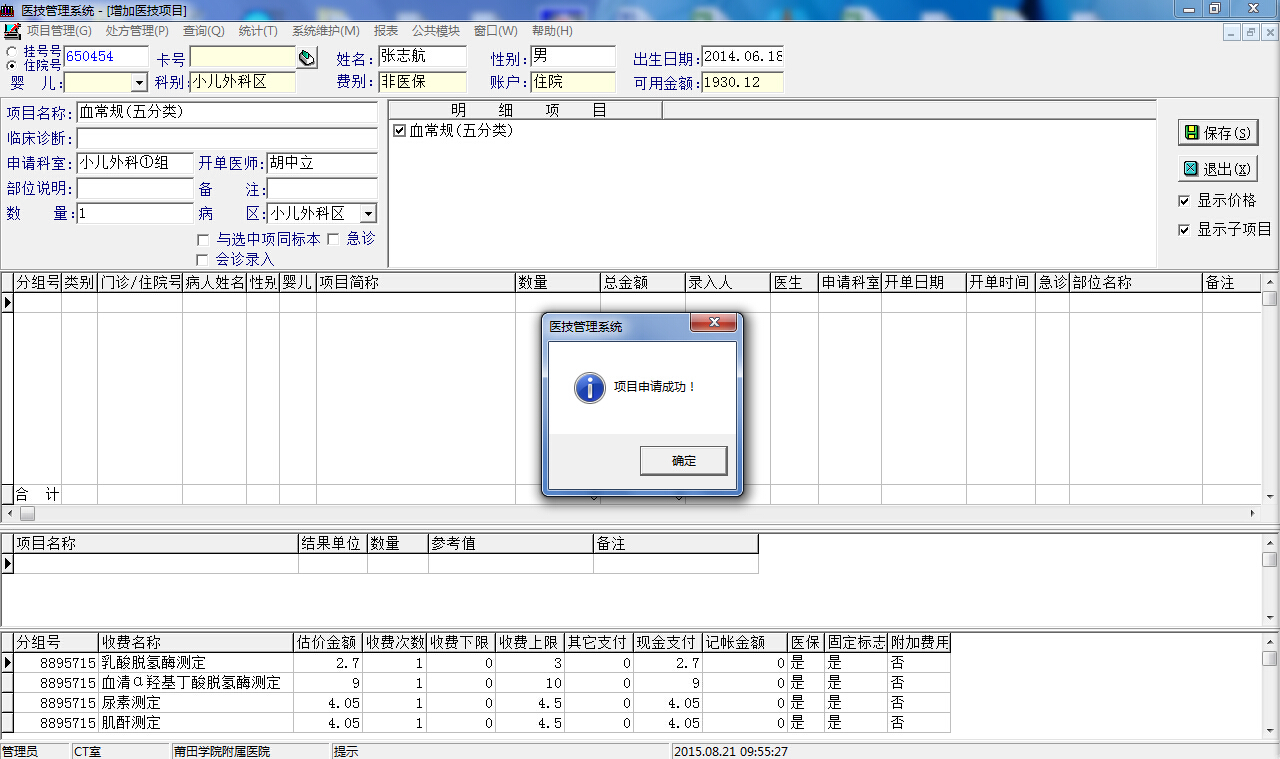The width and height of the screenshot is (1280, 759).
Task: Click the 开单医师 field showing 胡中立
Action: coord(322,163)
